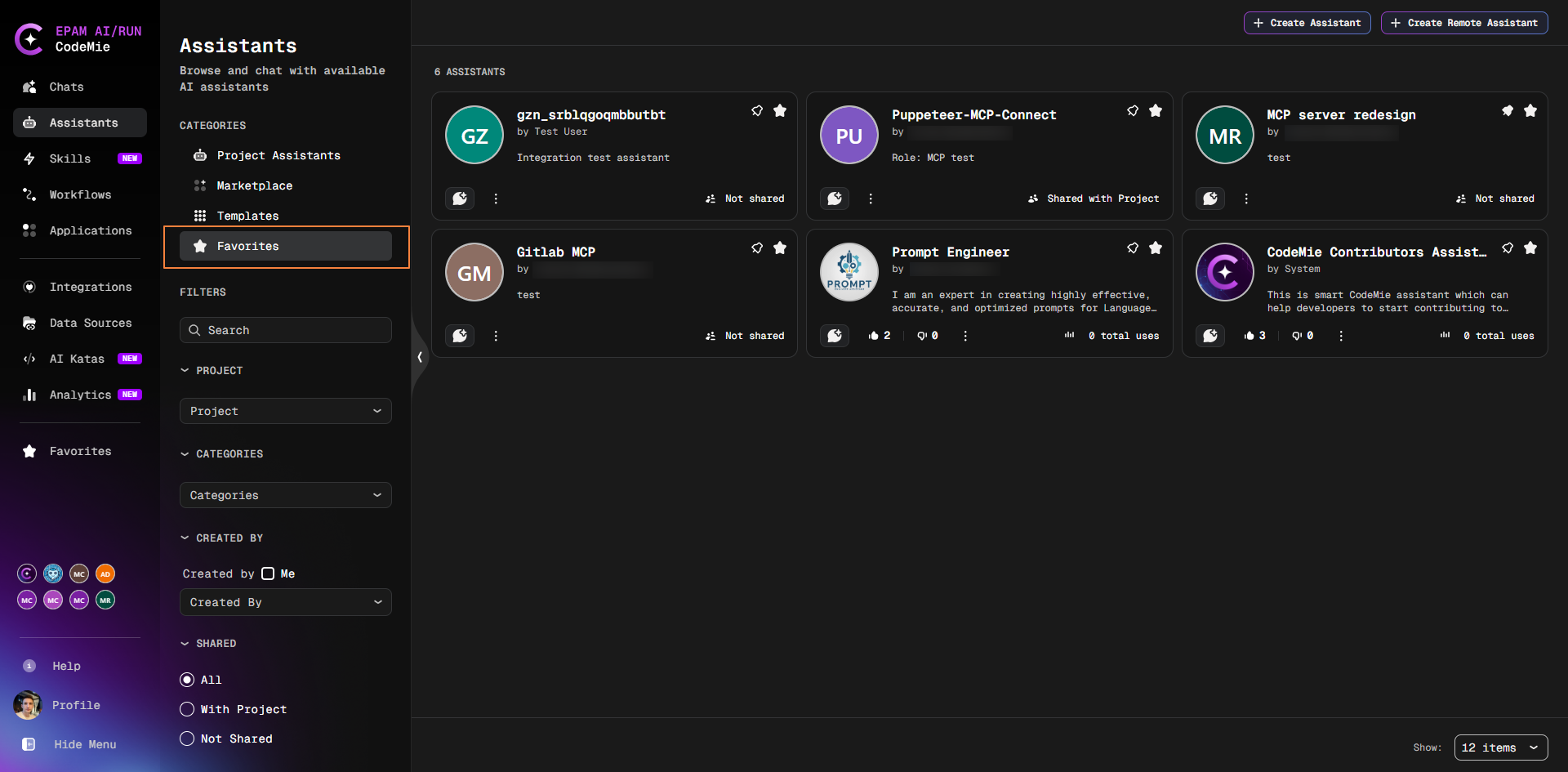Click Create Assistant button

click(1307, 23)
